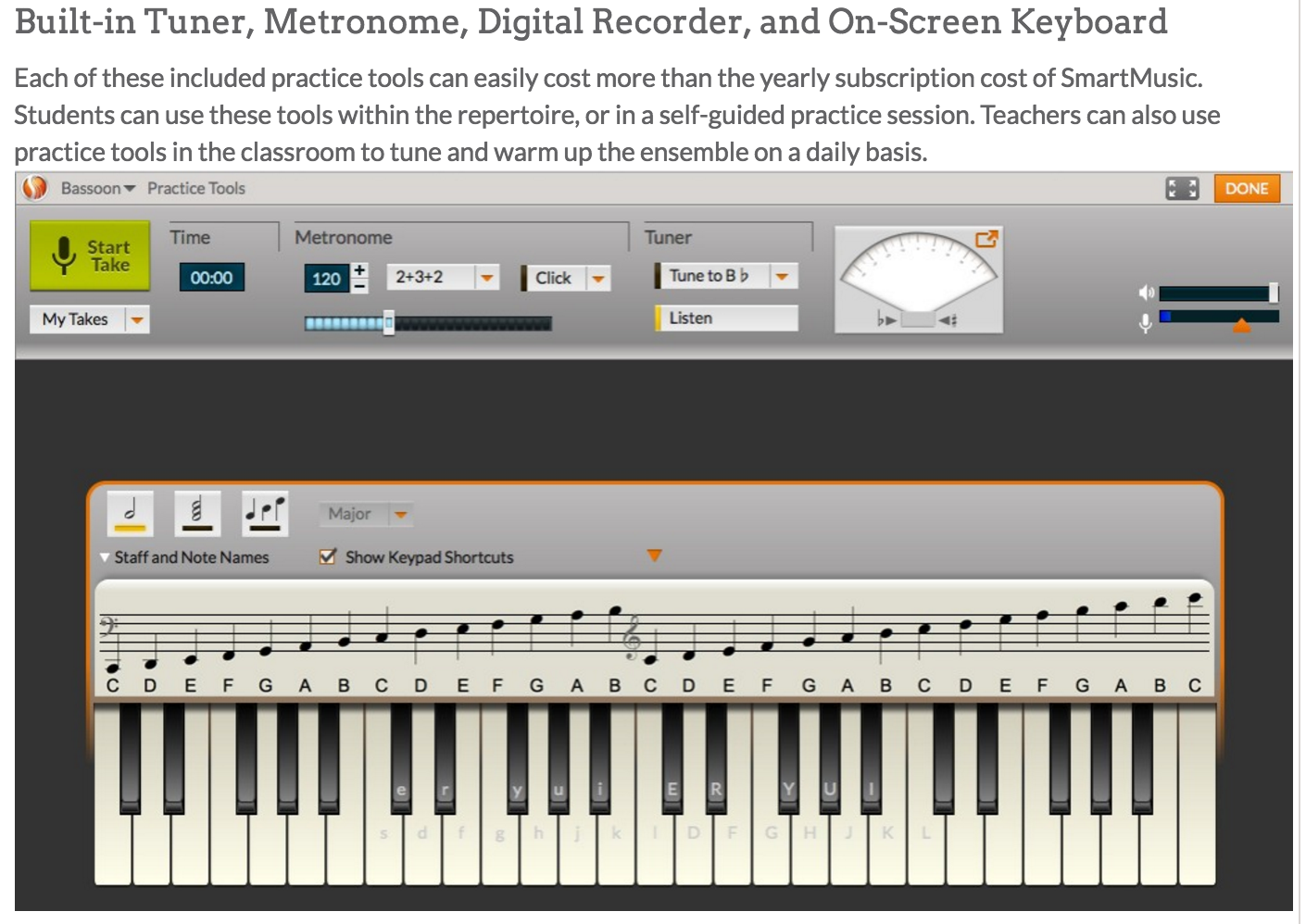Viewport: 1306px width, 924px height.
Task: Open the Click sound dropdown arrow
Action: click(x=598, y=278)
